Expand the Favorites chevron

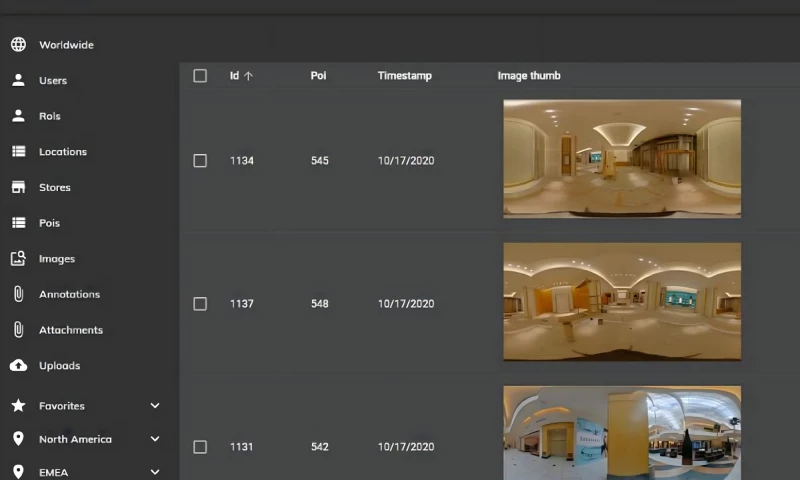(x=155, y=406)
